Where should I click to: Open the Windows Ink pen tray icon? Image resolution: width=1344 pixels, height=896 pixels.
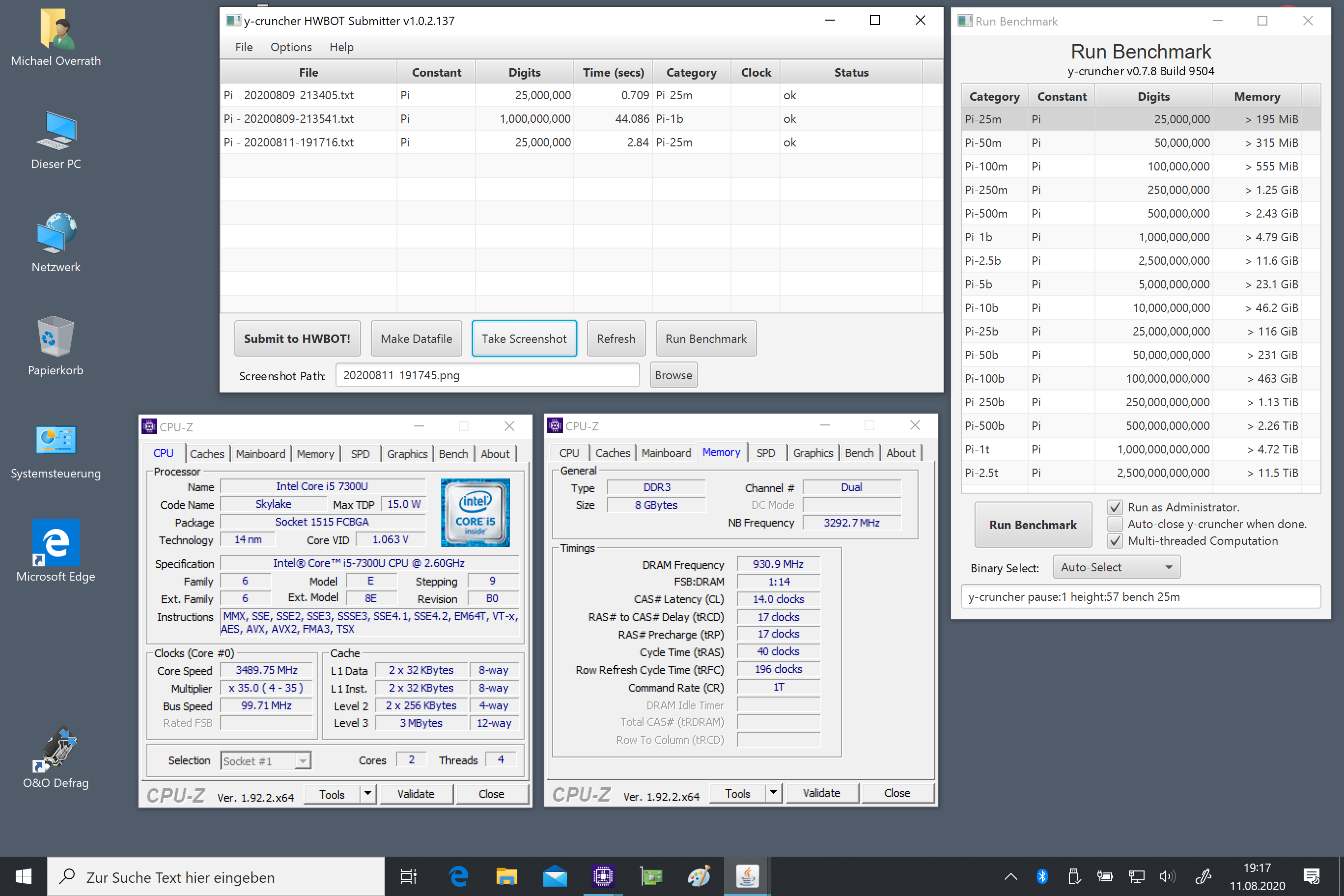coord(1204,876)
